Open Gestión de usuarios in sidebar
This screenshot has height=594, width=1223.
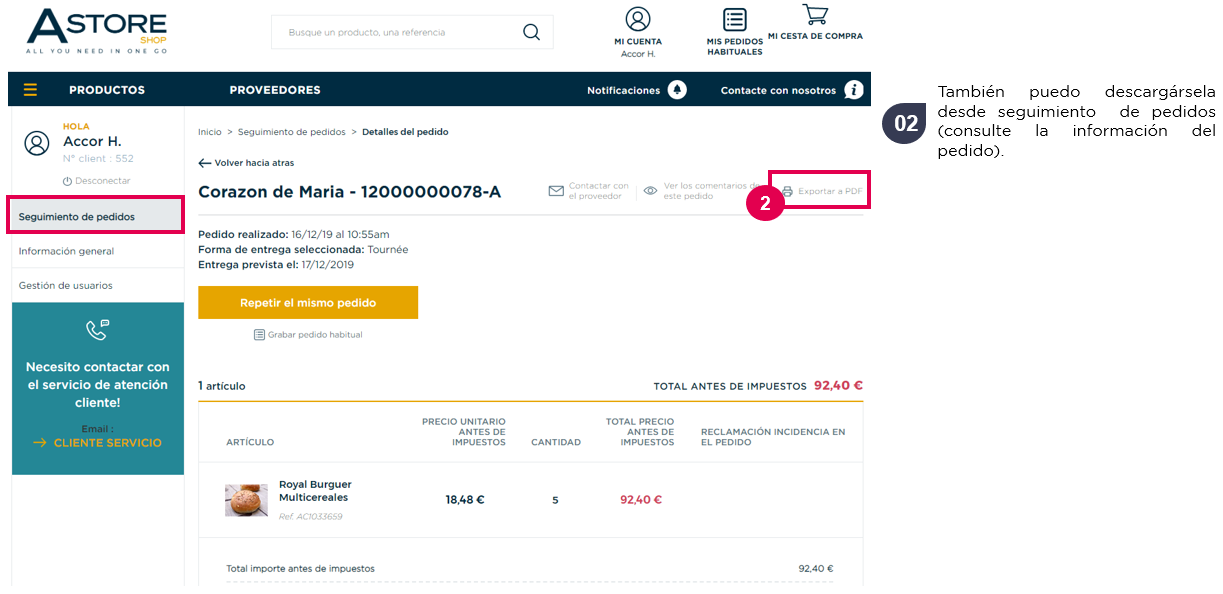tap(97, 285)
